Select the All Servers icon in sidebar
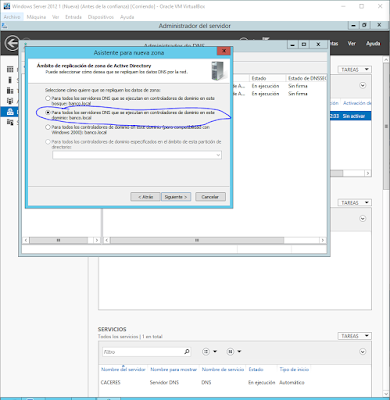The width and height of the screenshot is (390, 400). click(x=10, y=91)
